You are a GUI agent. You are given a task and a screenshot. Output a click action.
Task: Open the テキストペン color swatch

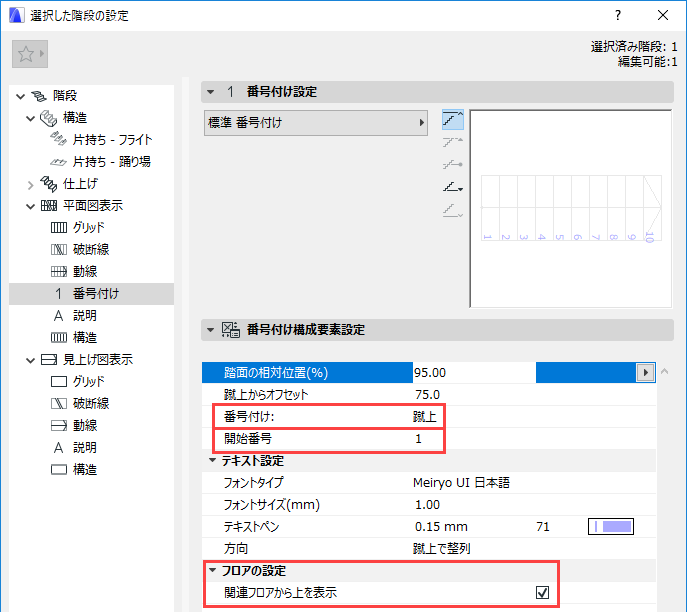[x=611, y=526]
